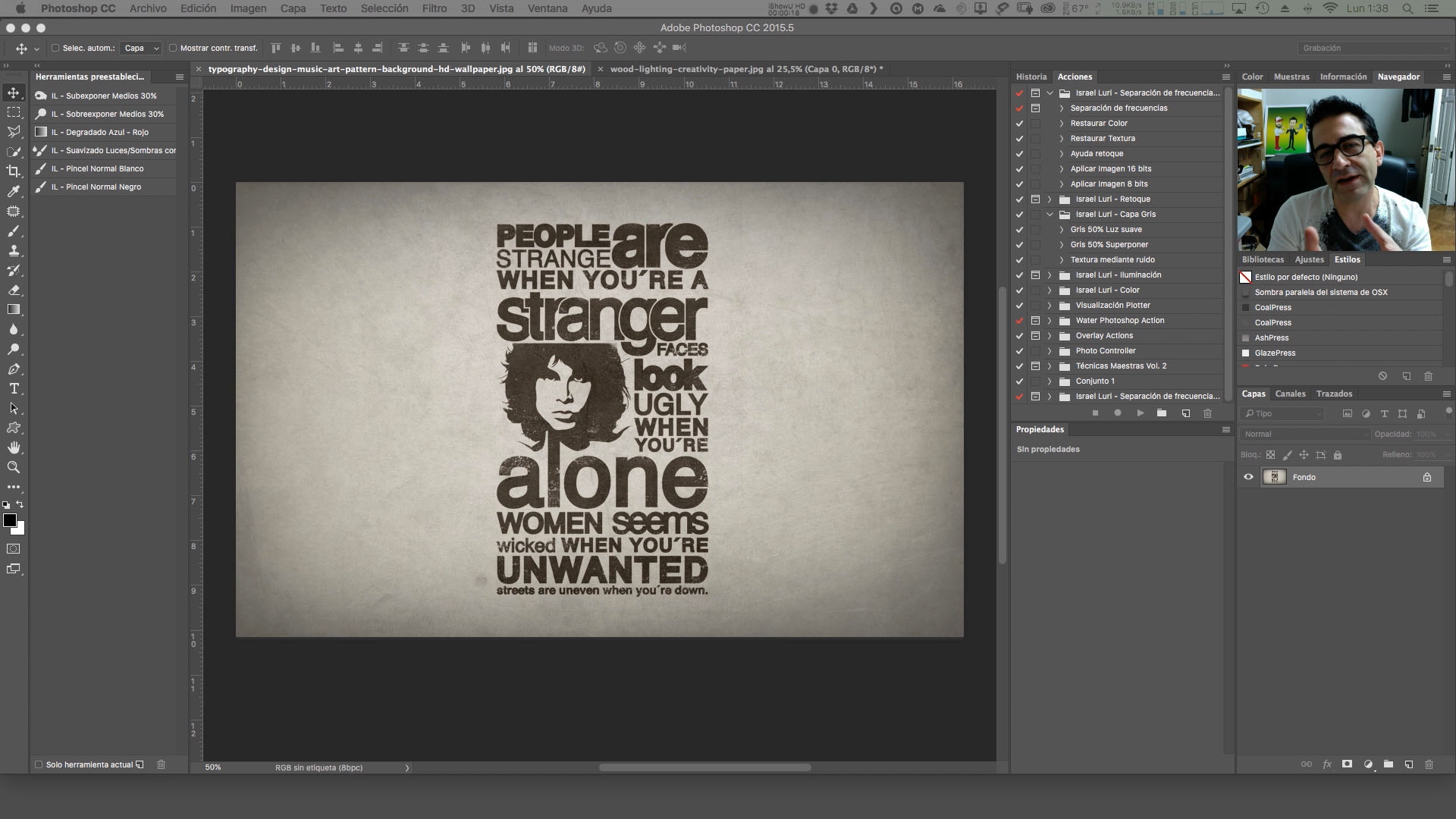Select the Pen tool
The width and height of the screenshot is (1456, 819).
[x=14, y=369]
